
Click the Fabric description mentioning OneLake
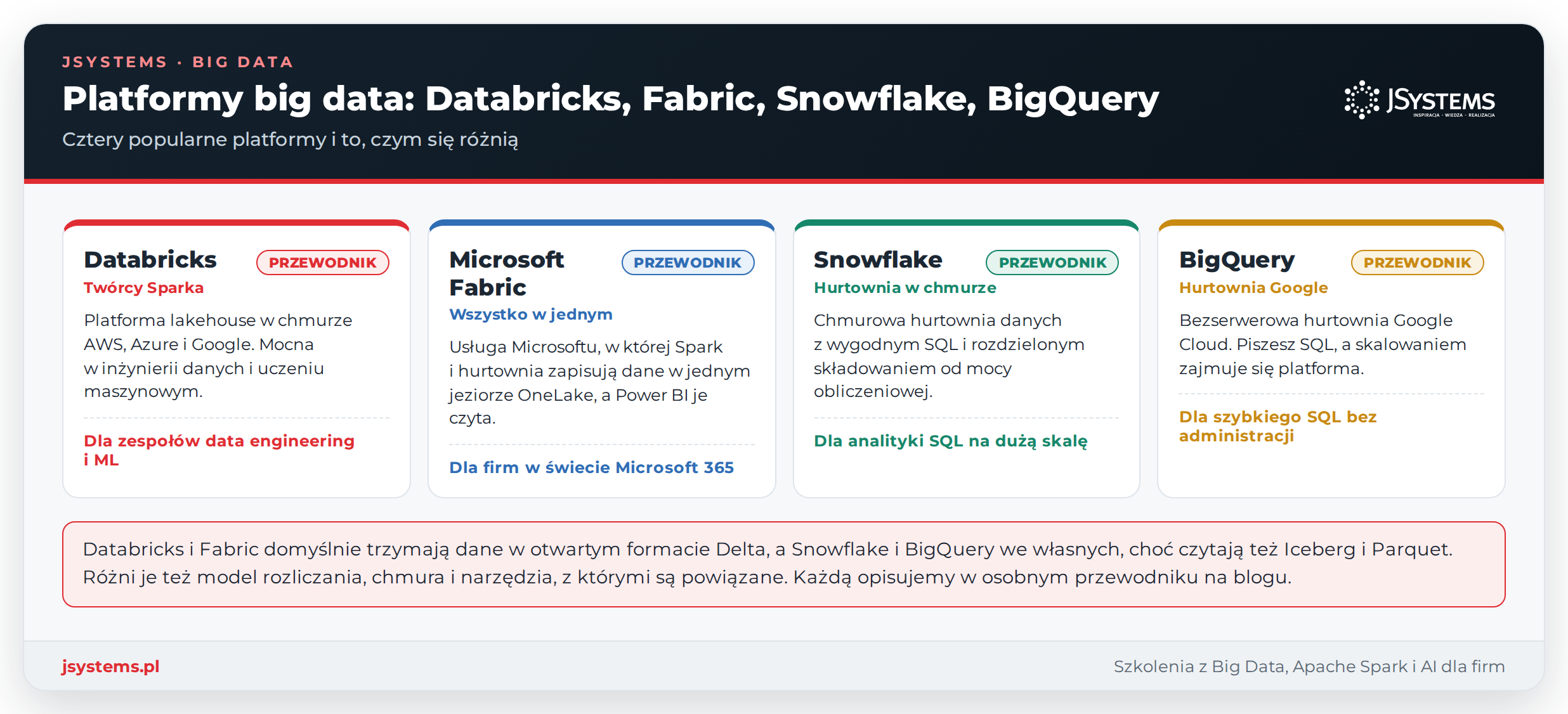(x=599, y=382)
